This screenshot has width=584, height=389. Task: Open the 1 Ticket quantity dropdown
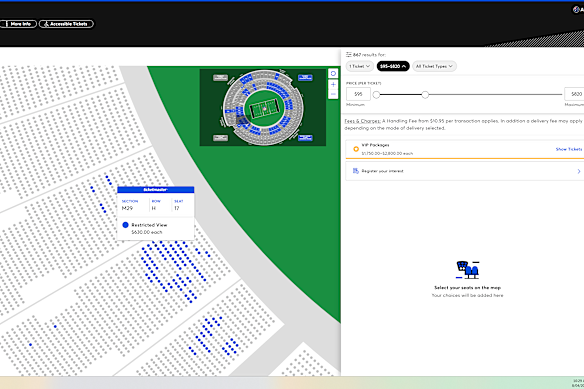pyautogui.click(x=359, y=66)
